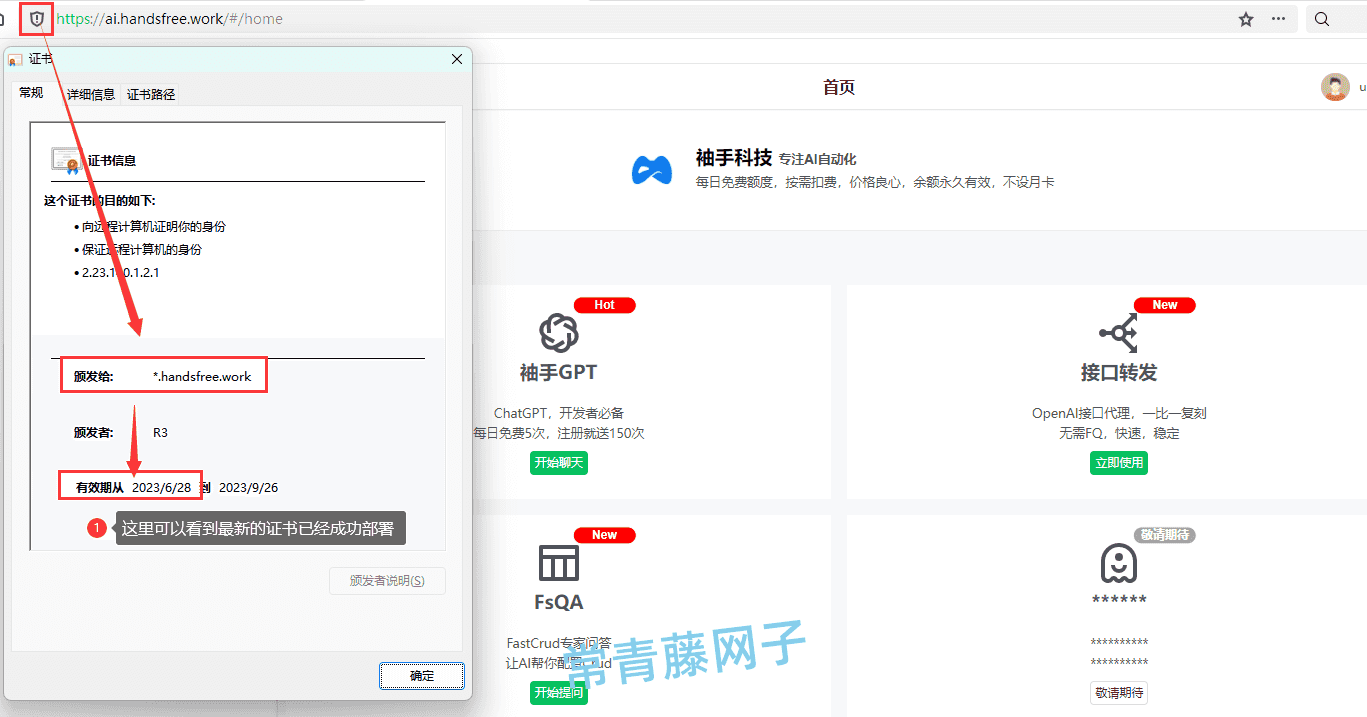The image size is (1367, 717).
Task: Confirm the dialog with 确定 button
Action: pyautogui.click(x=422, y=676)
